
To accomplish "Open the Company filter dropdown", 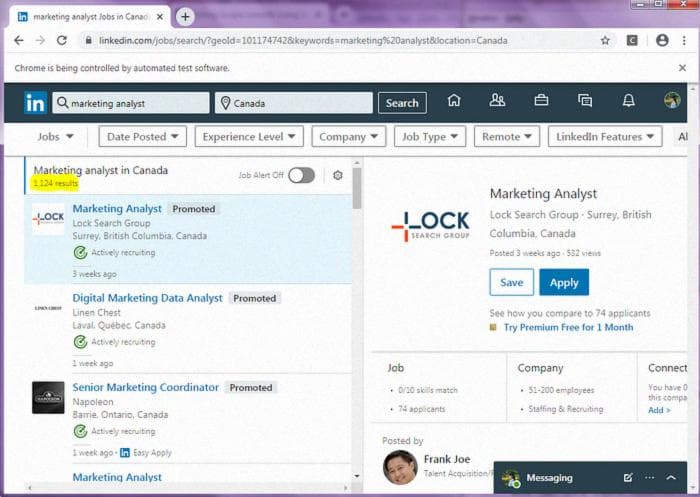I will (x=349, y=137).
